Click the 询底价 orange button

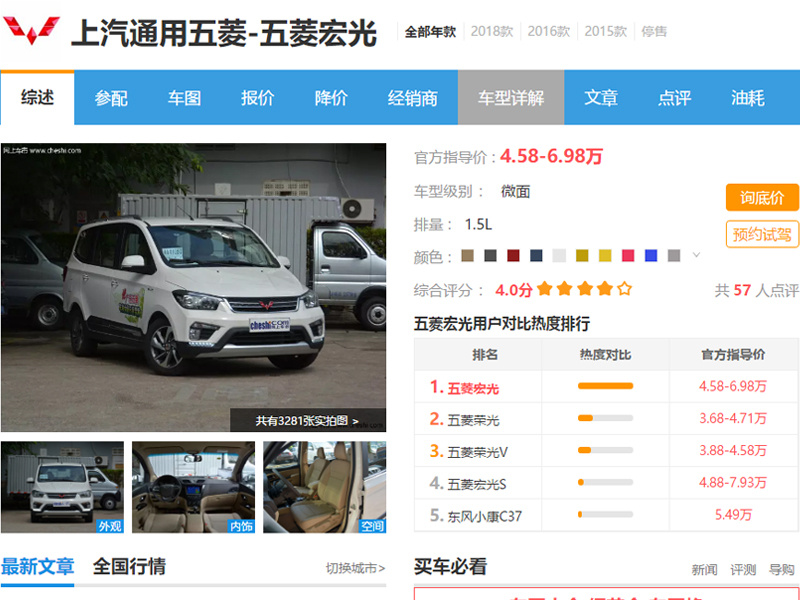coord(762,197)
